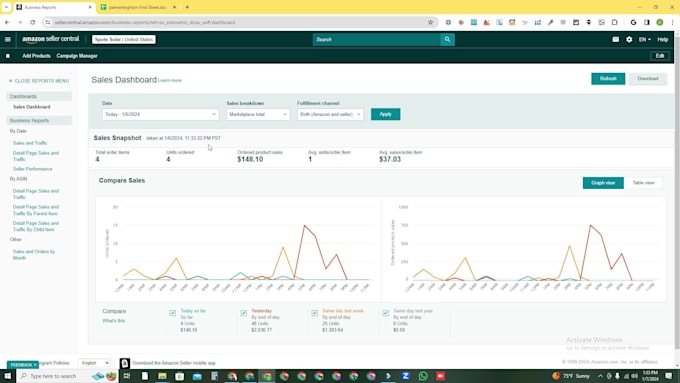Open Help in the header
This screenshot has width=680, height=383.
click(x=663, y=39)
